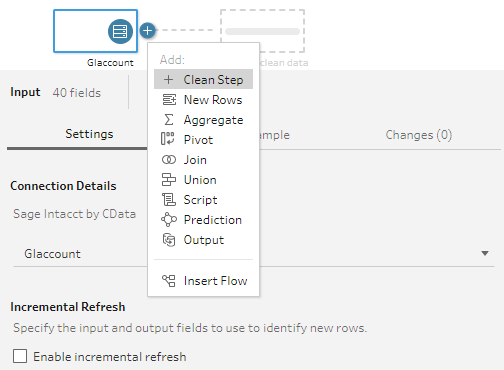Choose the Prediction icon option
The image size is (504, 370).
(x=169, y=220)
